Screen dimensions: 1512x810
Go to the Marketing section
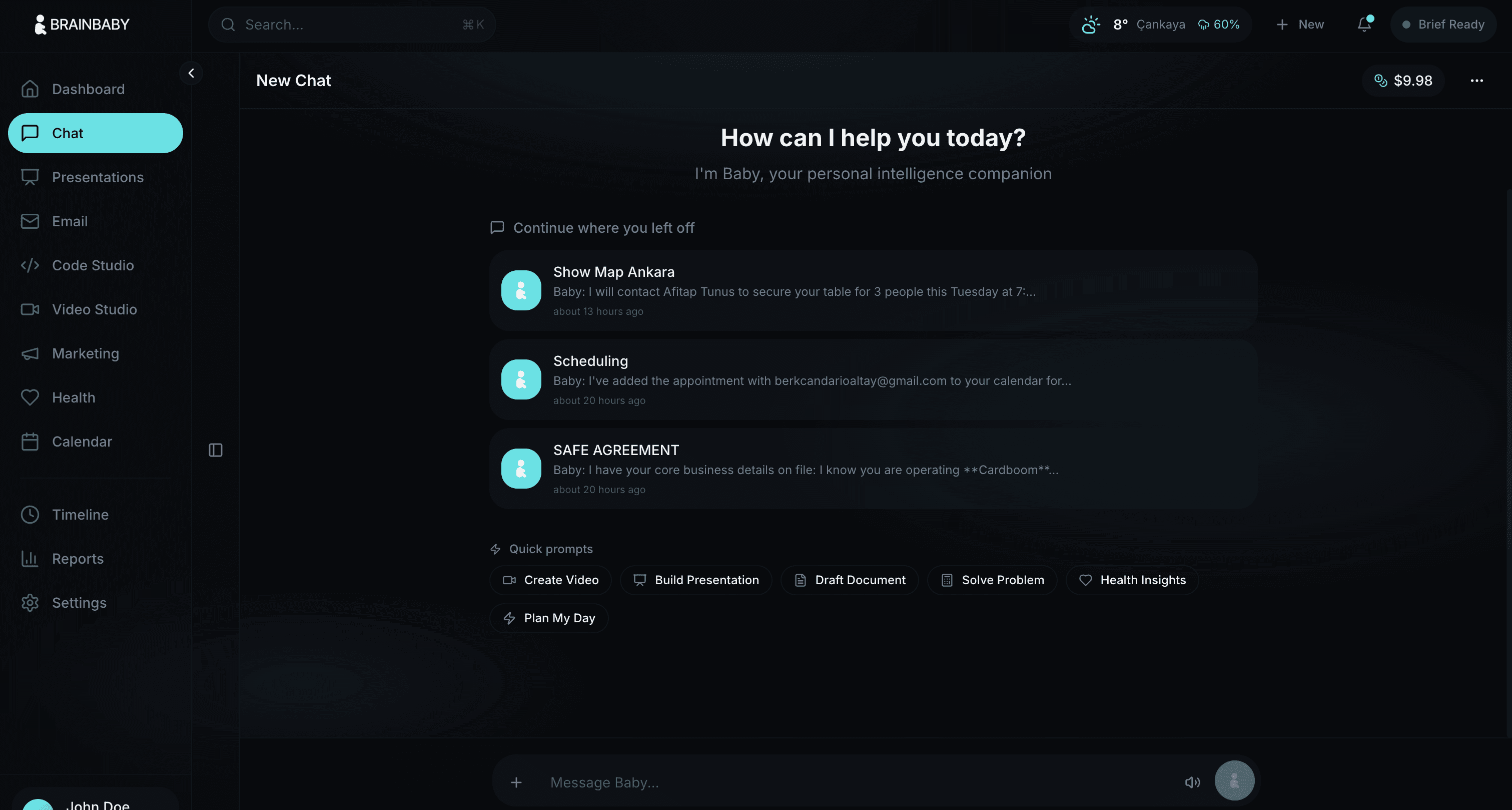[x=85, y=353]
